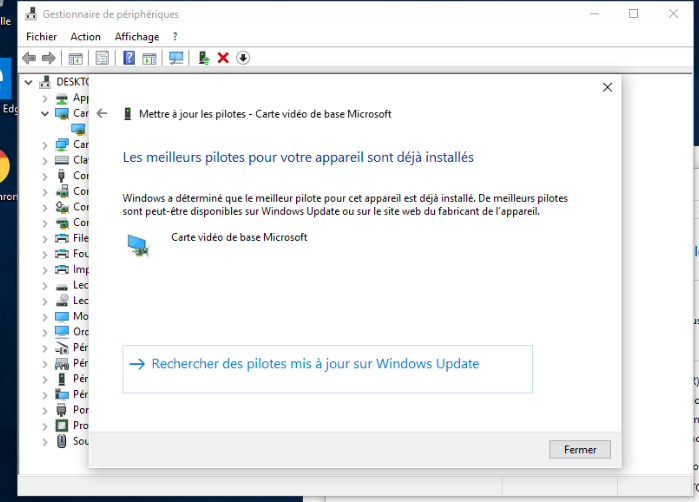This screenshot has width=699, height=502.
Task: Select the DESKTOP computer root icon
Action: click(45, 82)
